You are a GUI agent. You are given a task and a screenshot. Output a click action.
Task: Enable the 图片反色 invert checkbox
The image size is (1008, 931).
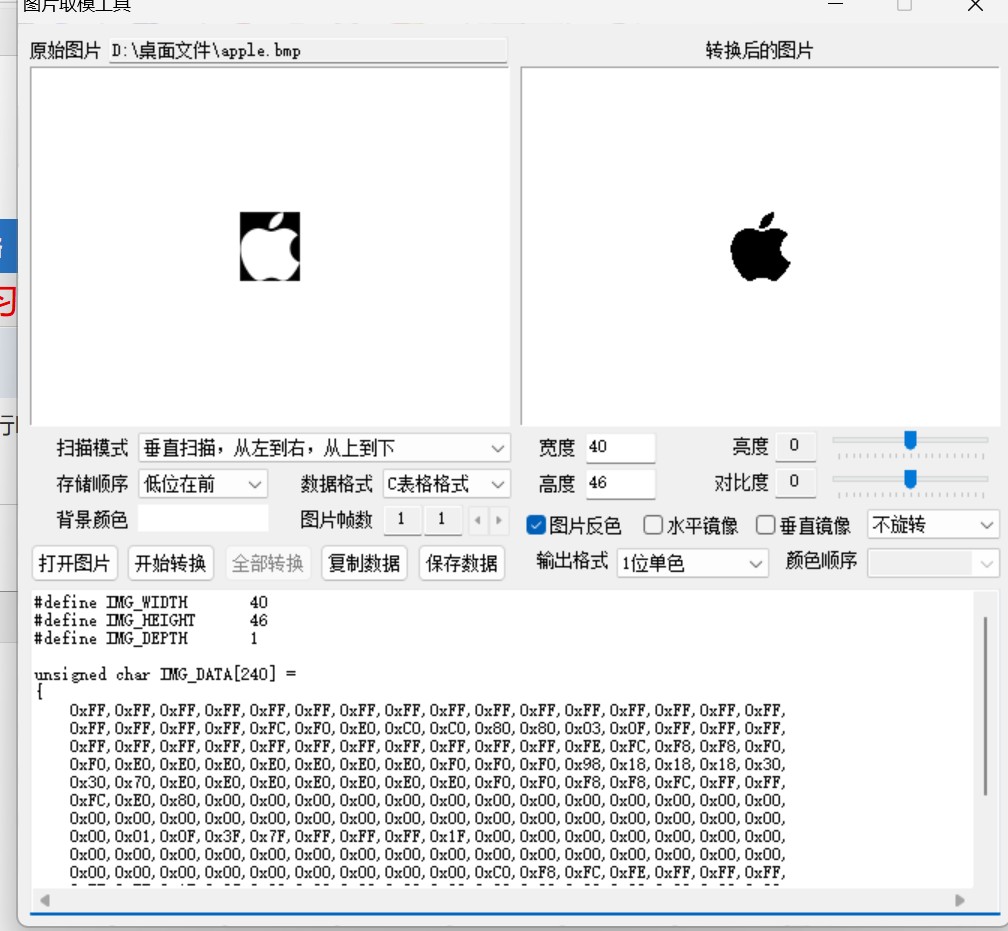536,525
